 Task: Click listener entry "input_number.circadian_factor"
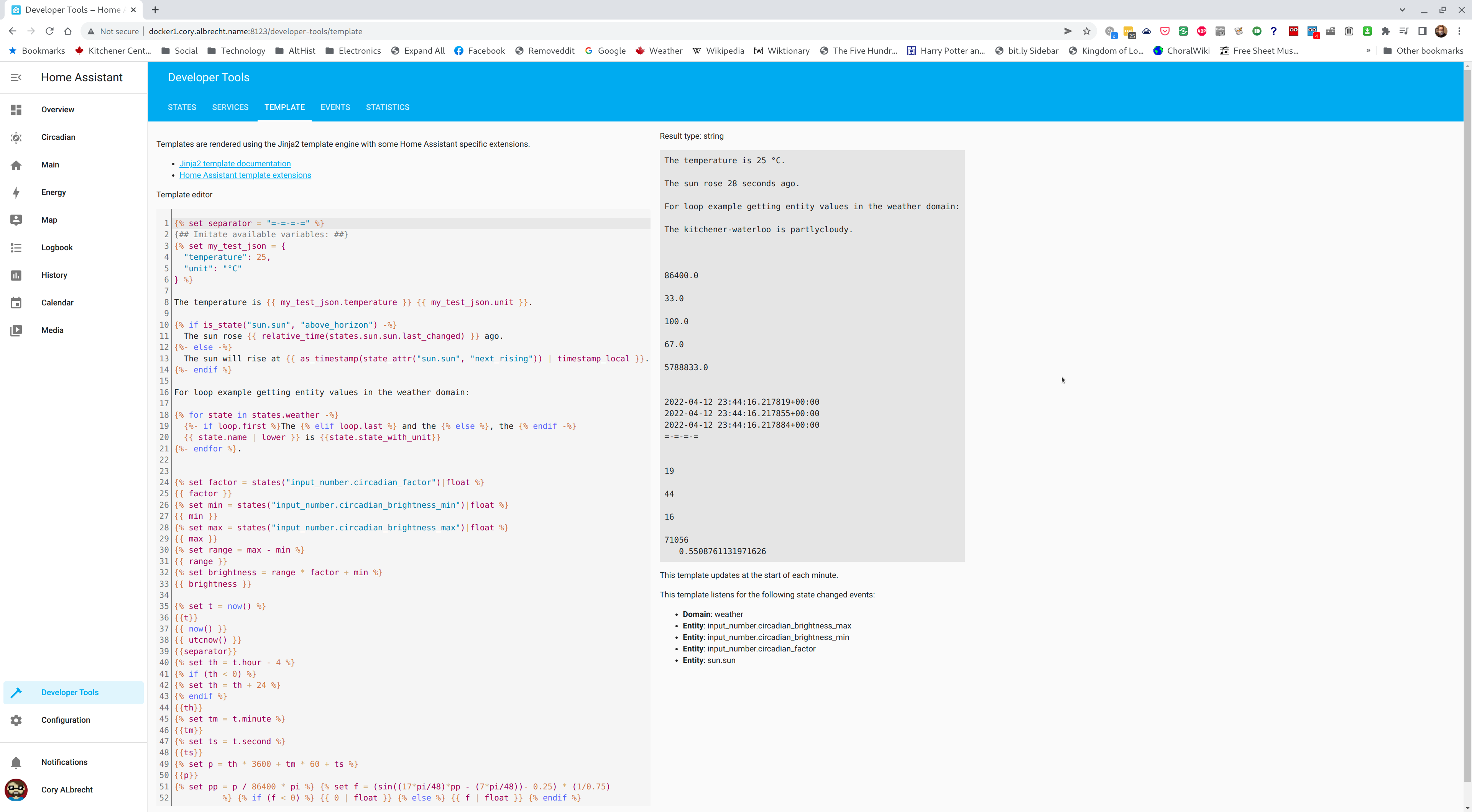tap(761, 649)
